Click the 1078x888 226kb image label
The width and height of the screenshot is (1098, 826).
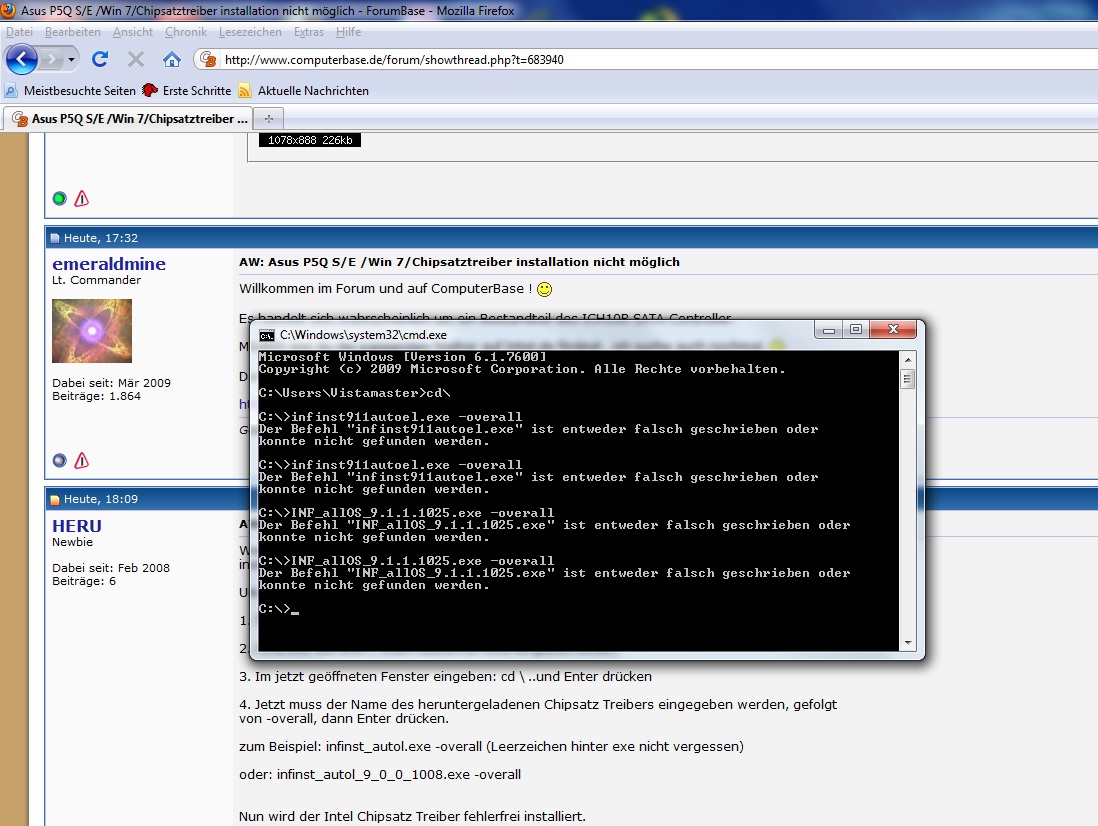tap(310, 140)
